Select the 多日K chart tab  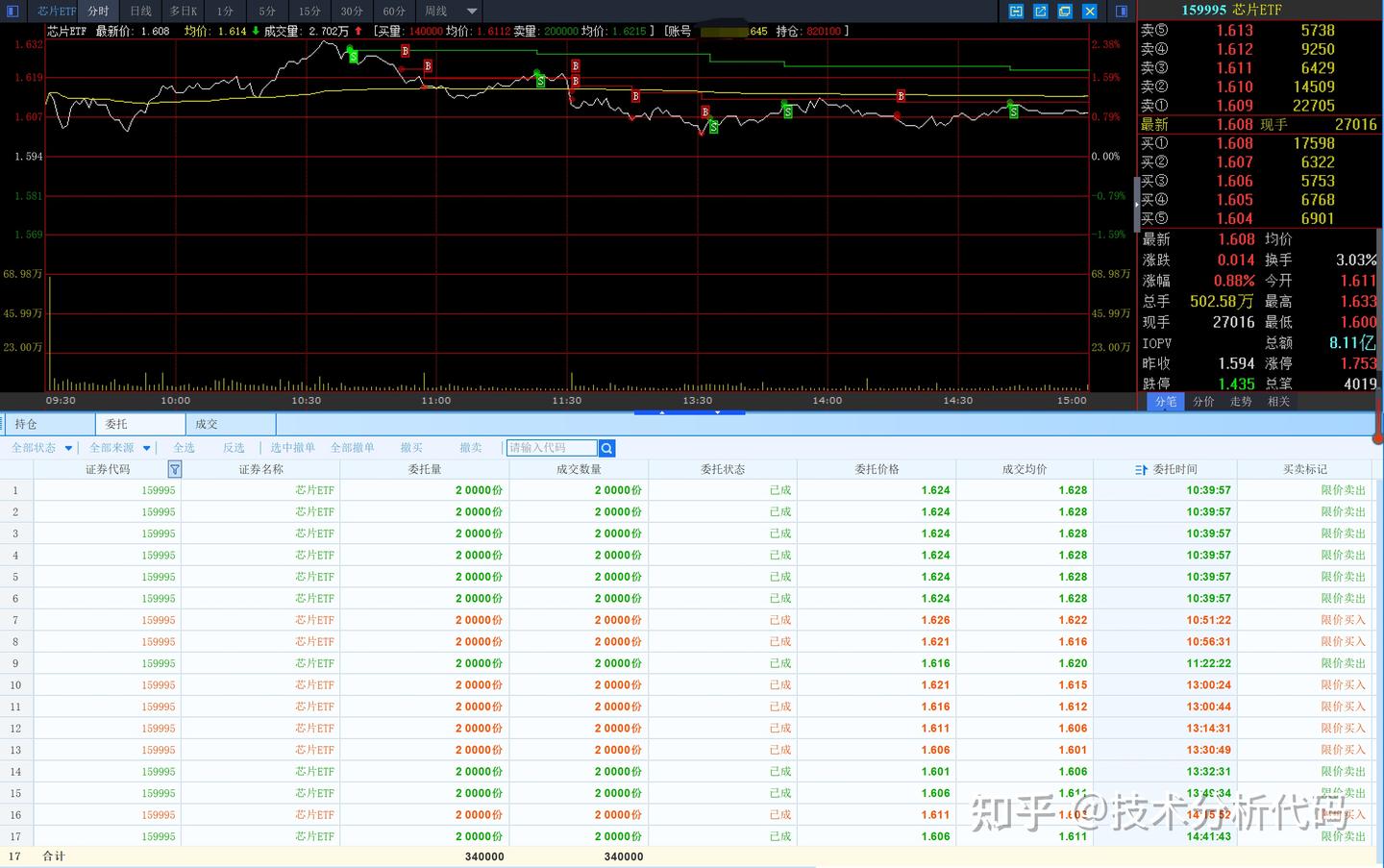coord(183,12)
